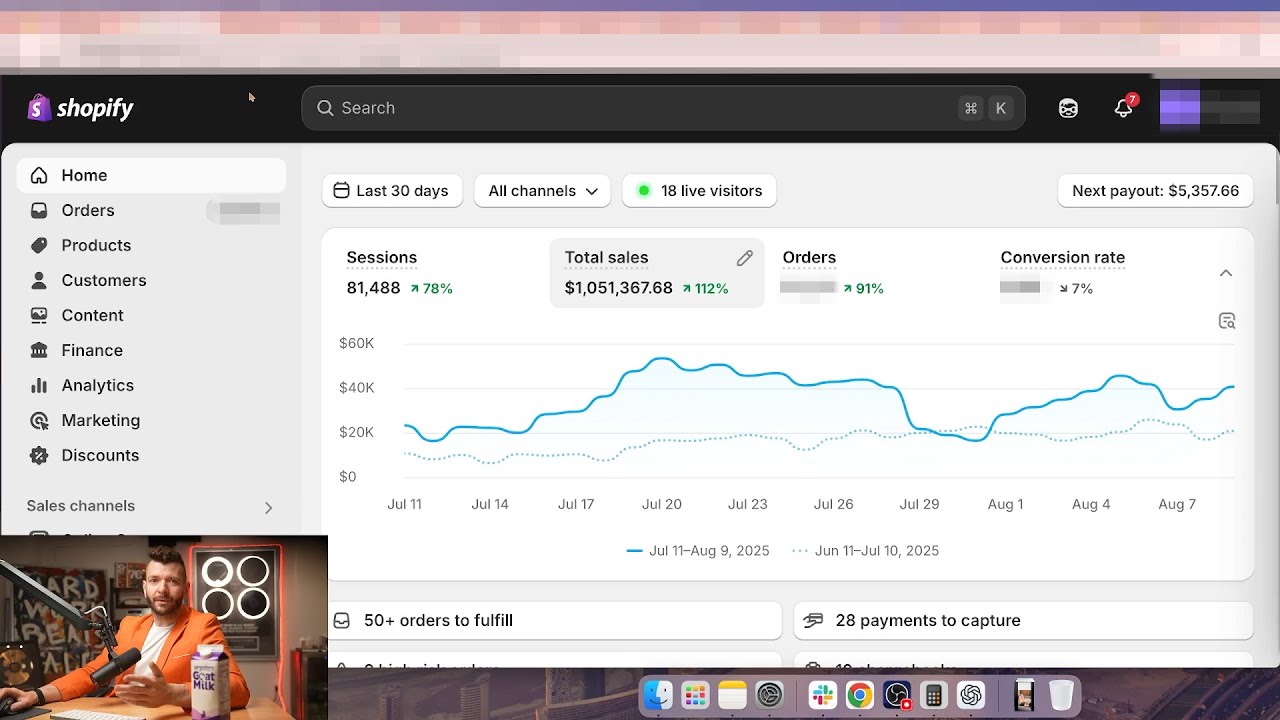Click the Jun 11–Jul 10, 2025 legend entry
The image size is (1280, 720).
point(865,551)
